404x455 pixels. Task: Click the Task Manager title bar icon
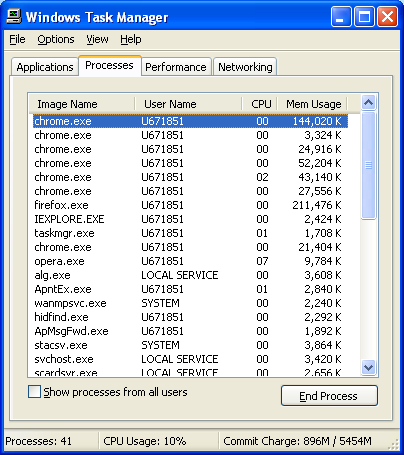pyautogui.click(x=14, y=16)
